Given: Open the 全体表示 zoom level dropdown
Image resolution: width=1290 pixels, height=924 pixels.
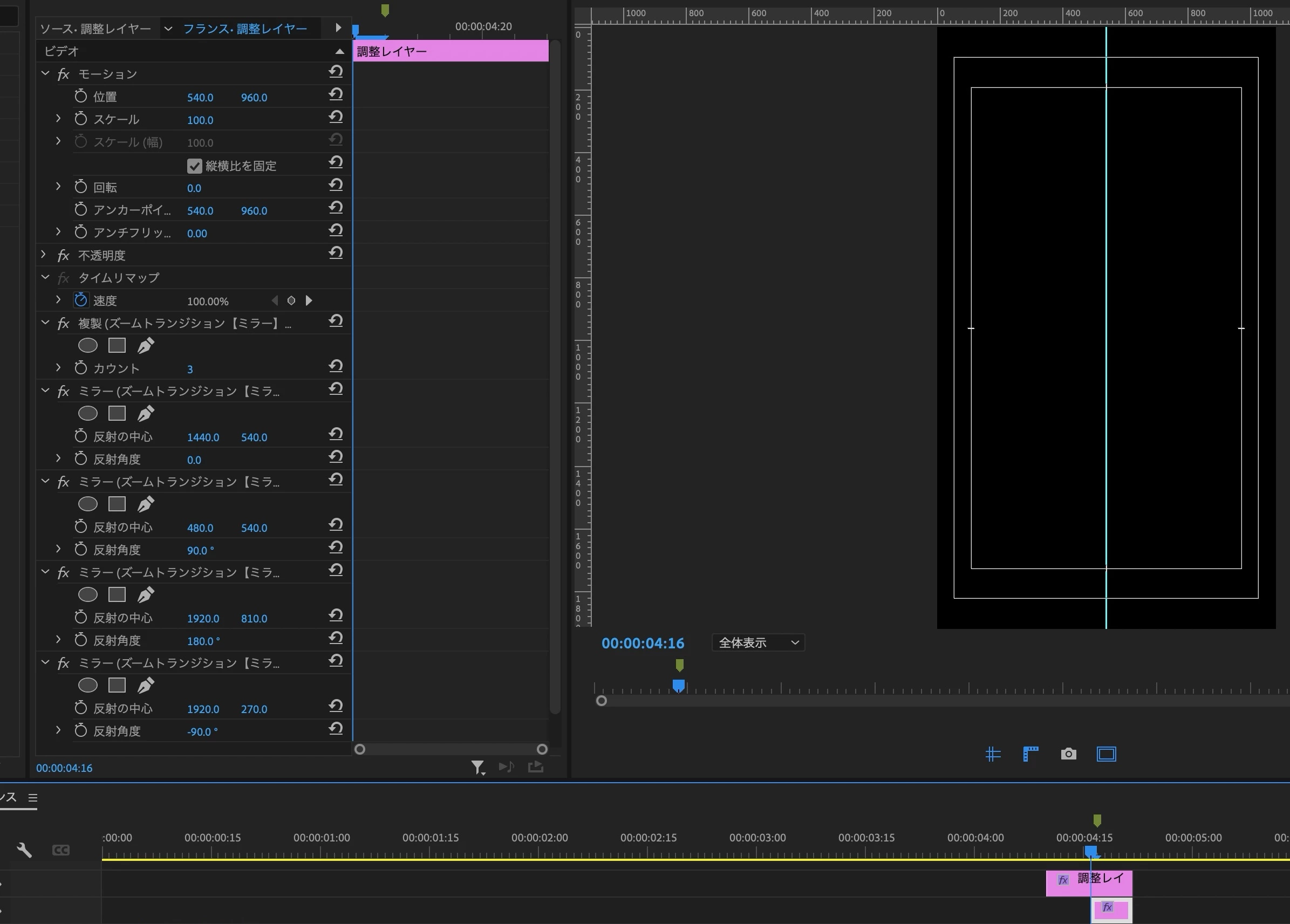Looking at the screenshot, I should (757, 642).
